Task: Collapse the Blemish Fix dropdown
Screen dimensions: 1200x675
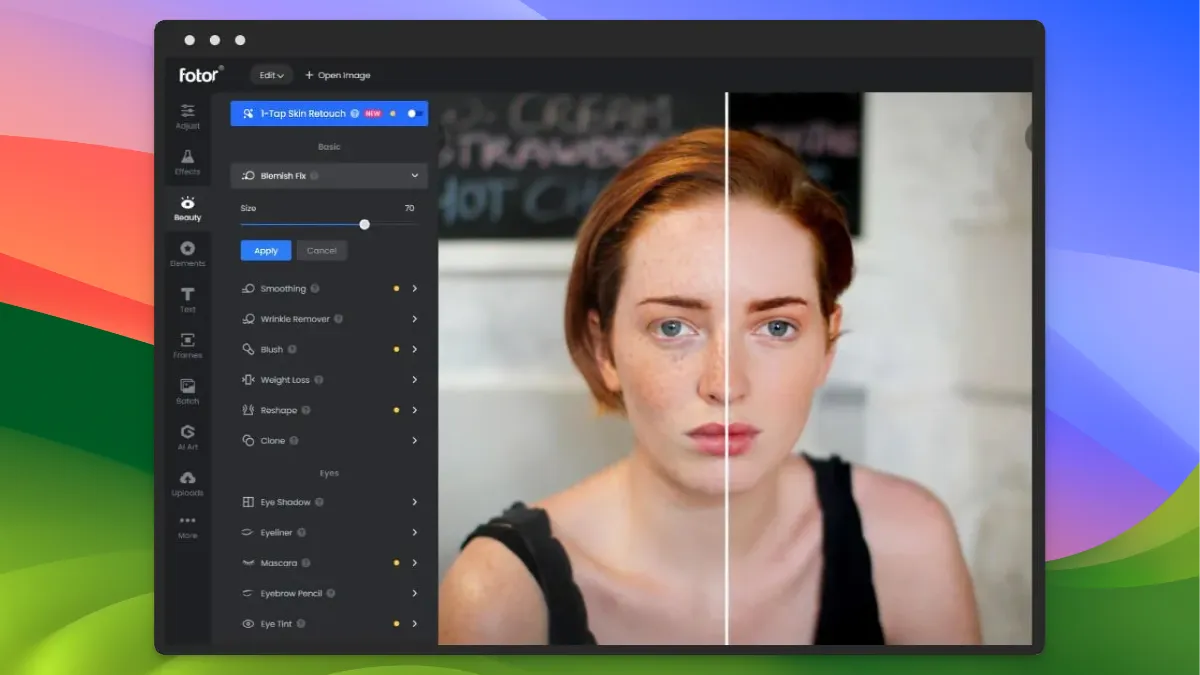Action: click(x=412, y=175)
